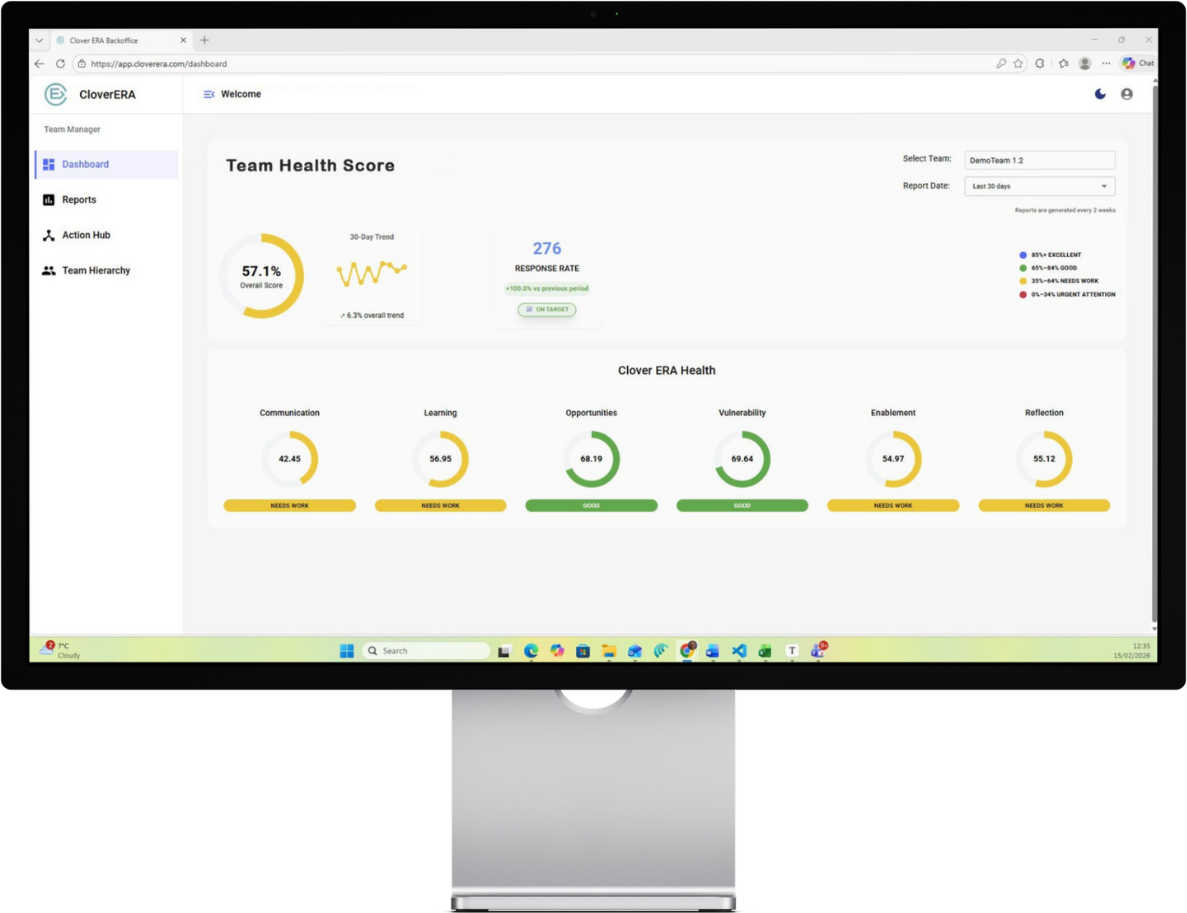This screenshot has height=913, width=1187.
Task: View the Team Hierarchy page
Action: pos(96,270)
